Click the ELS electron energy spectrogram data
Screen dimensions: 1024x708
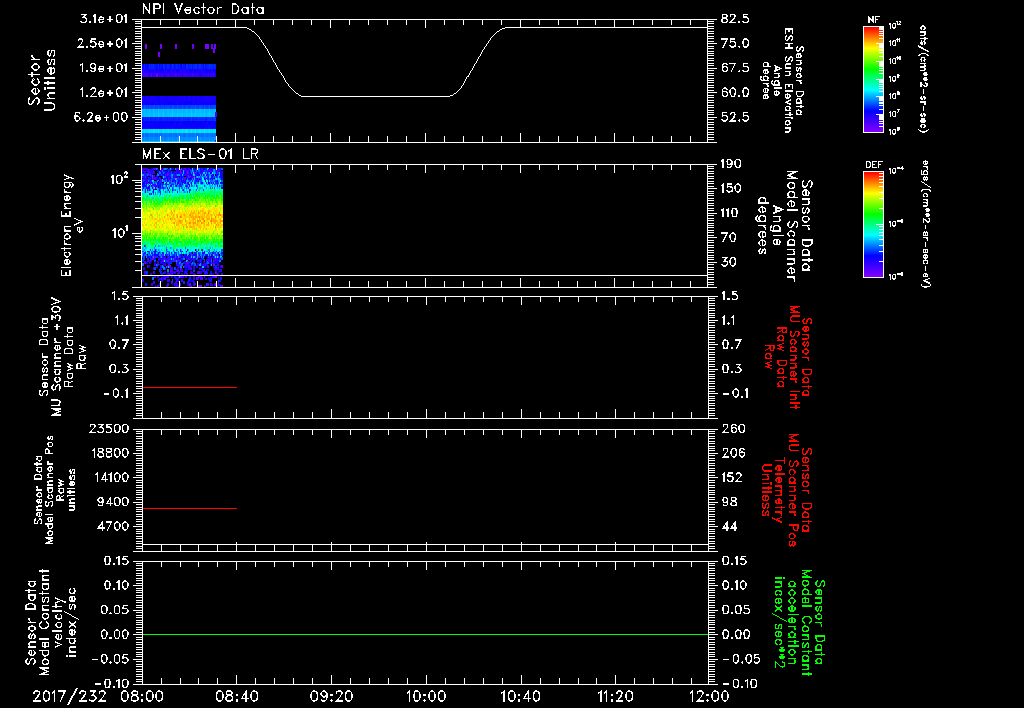[182, 227]
